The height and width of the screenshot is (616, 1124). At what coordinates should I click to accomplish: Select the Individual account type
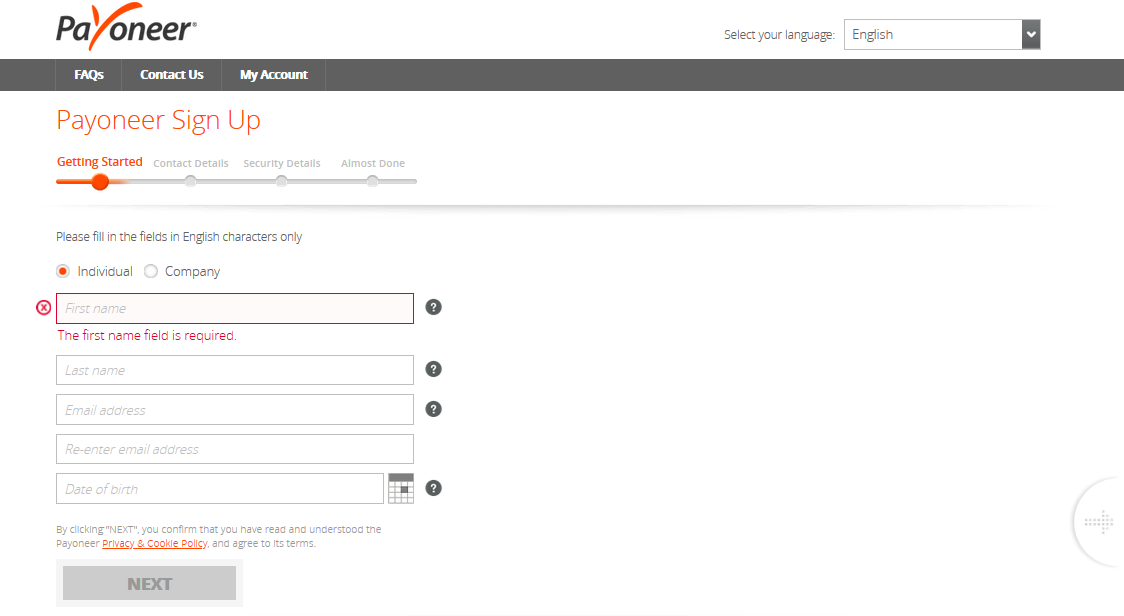coord(63,271)
